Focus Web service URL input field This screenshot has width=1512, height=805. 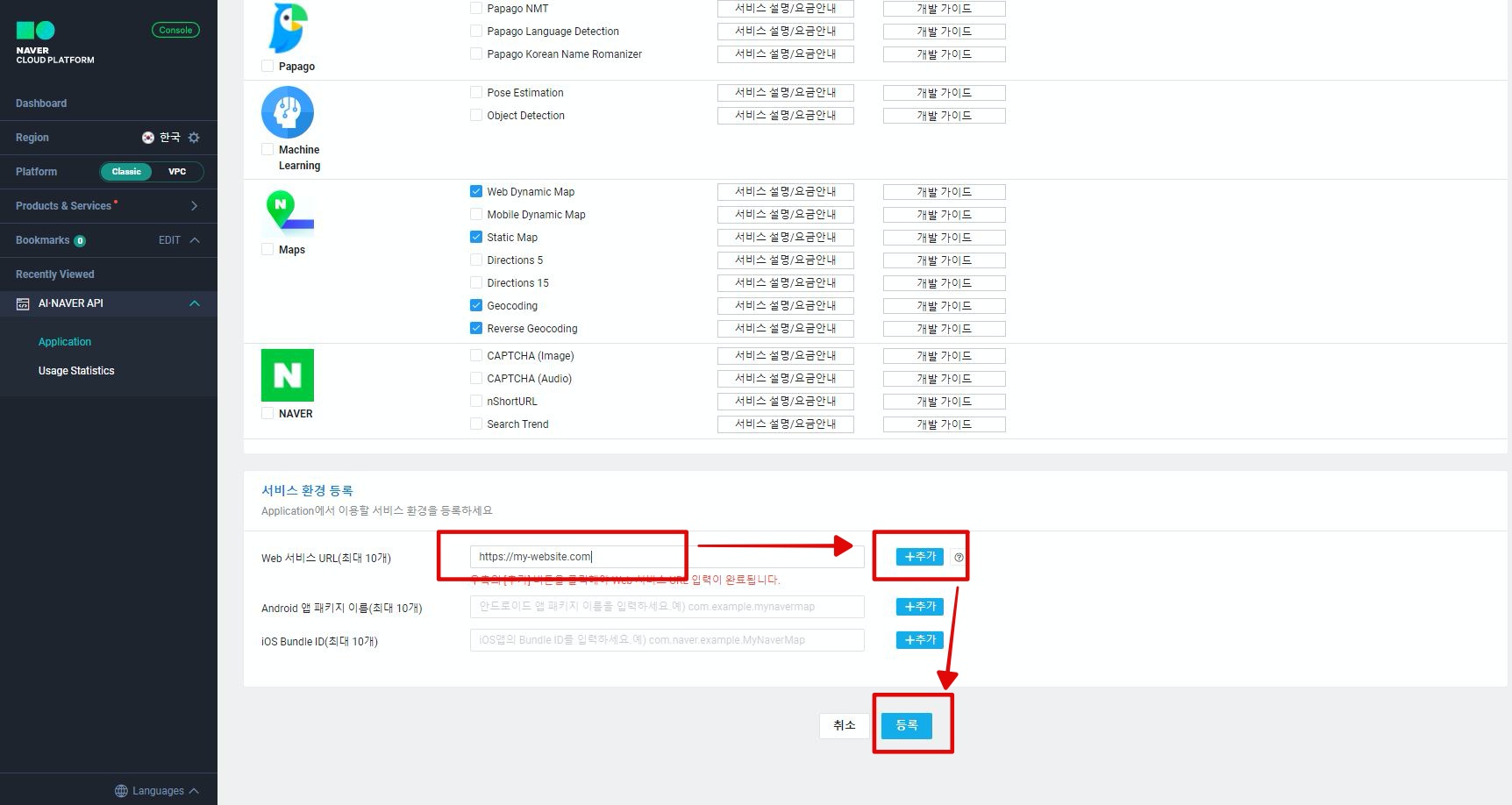(667, 557)
